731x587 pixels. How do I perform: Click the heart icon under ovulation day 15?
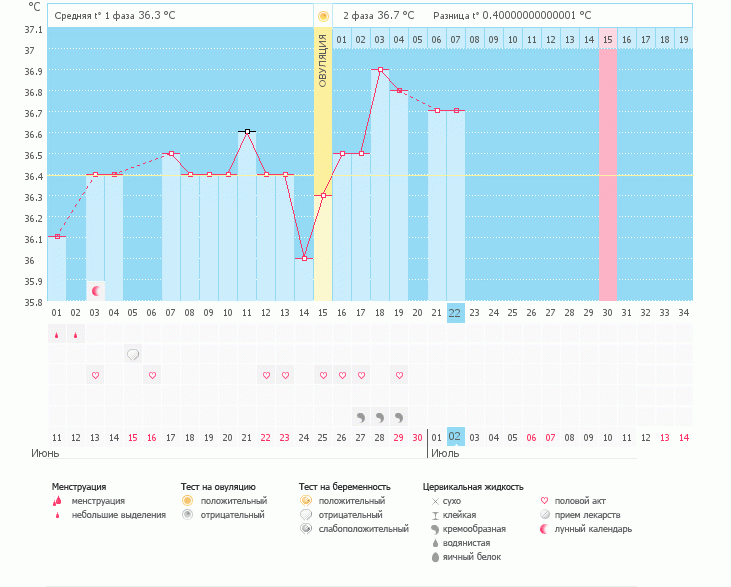pos(323,375)
